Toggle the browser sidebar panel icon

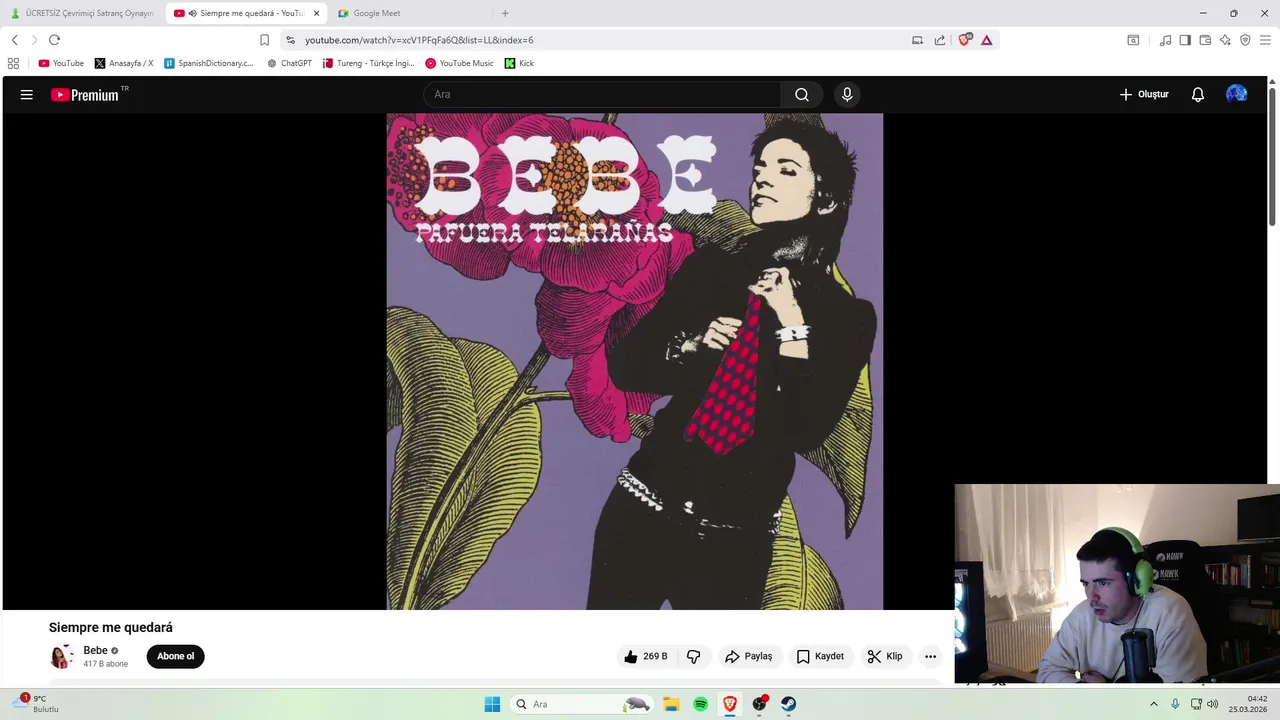[x=1185, y=40]
